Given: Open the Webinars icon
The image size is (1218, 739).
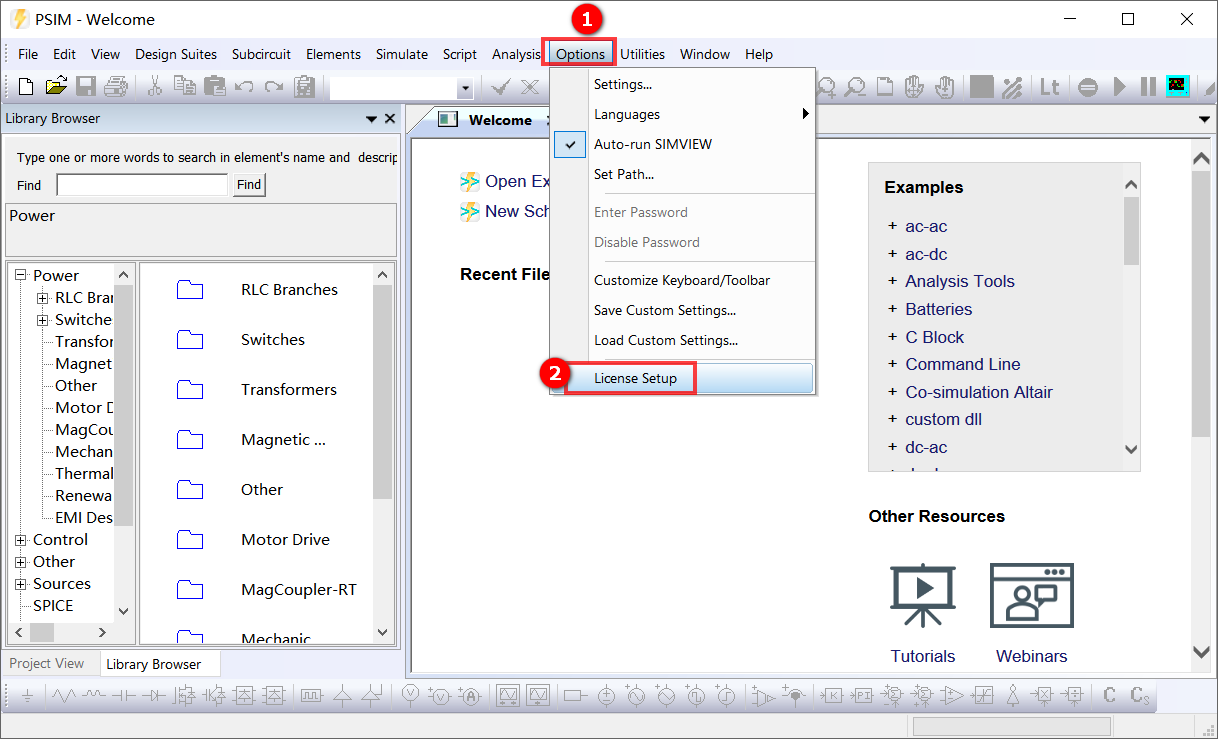Looking at the screenshot, I should click(x=1031, y=596).
